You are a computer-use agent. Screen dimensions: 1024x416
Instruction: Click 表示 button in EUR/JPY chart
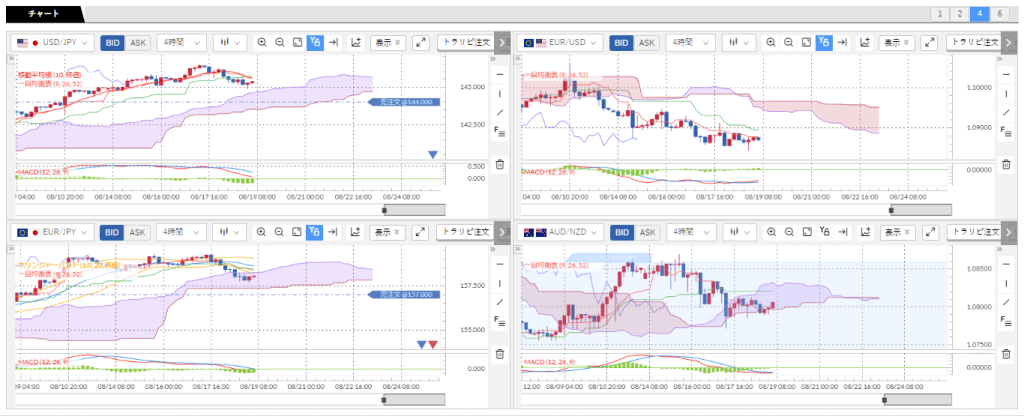(387, 232)
